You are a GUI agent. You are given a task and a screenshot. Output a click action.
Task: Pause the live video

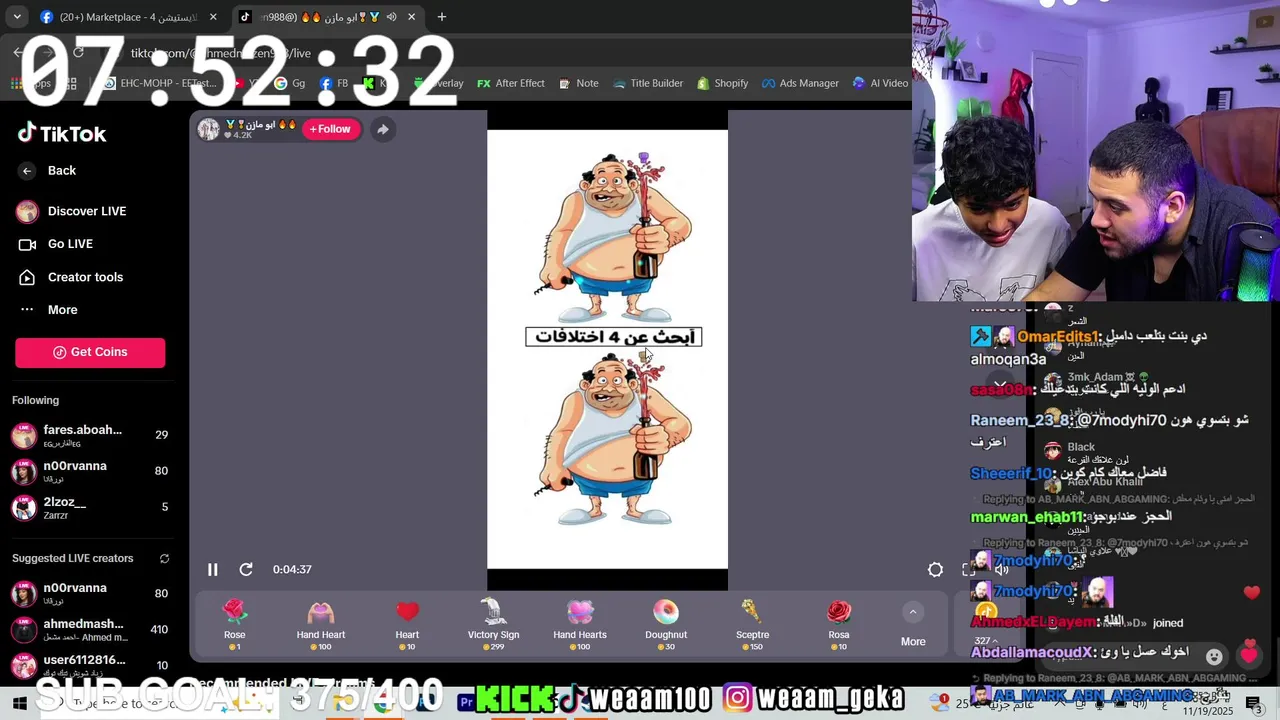pyautogui.click(x=212, y=569)
